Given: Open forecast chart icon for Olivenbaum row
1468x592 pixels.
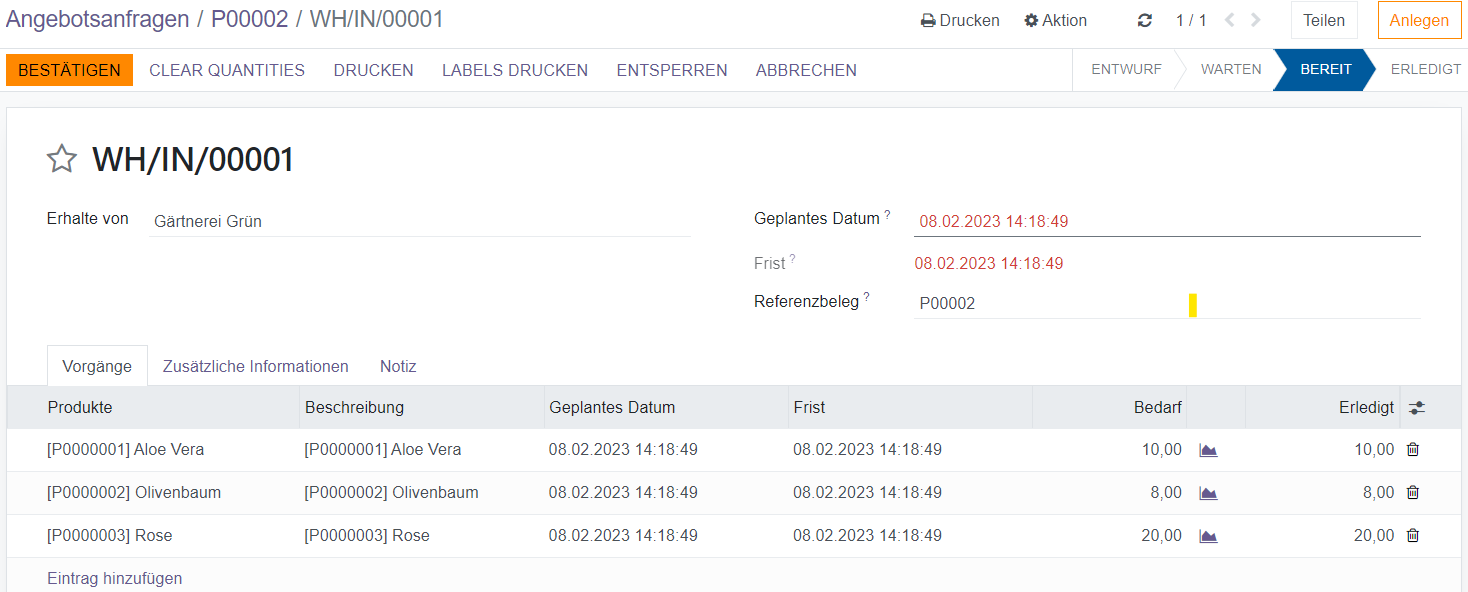Looking at the screenshot, I should point(1208,493).
